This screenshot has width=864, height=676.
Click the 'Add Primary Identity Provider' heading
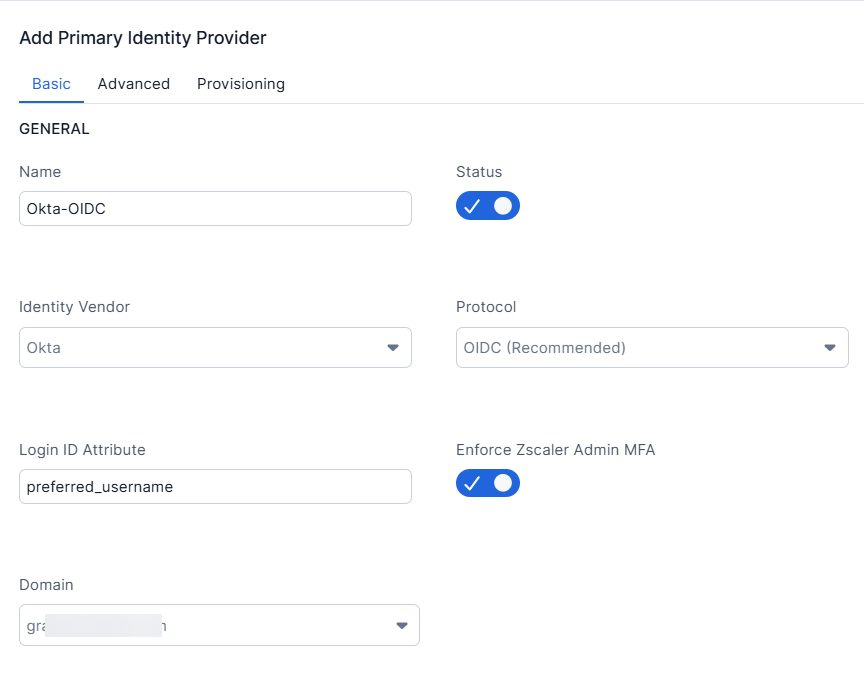143,38
